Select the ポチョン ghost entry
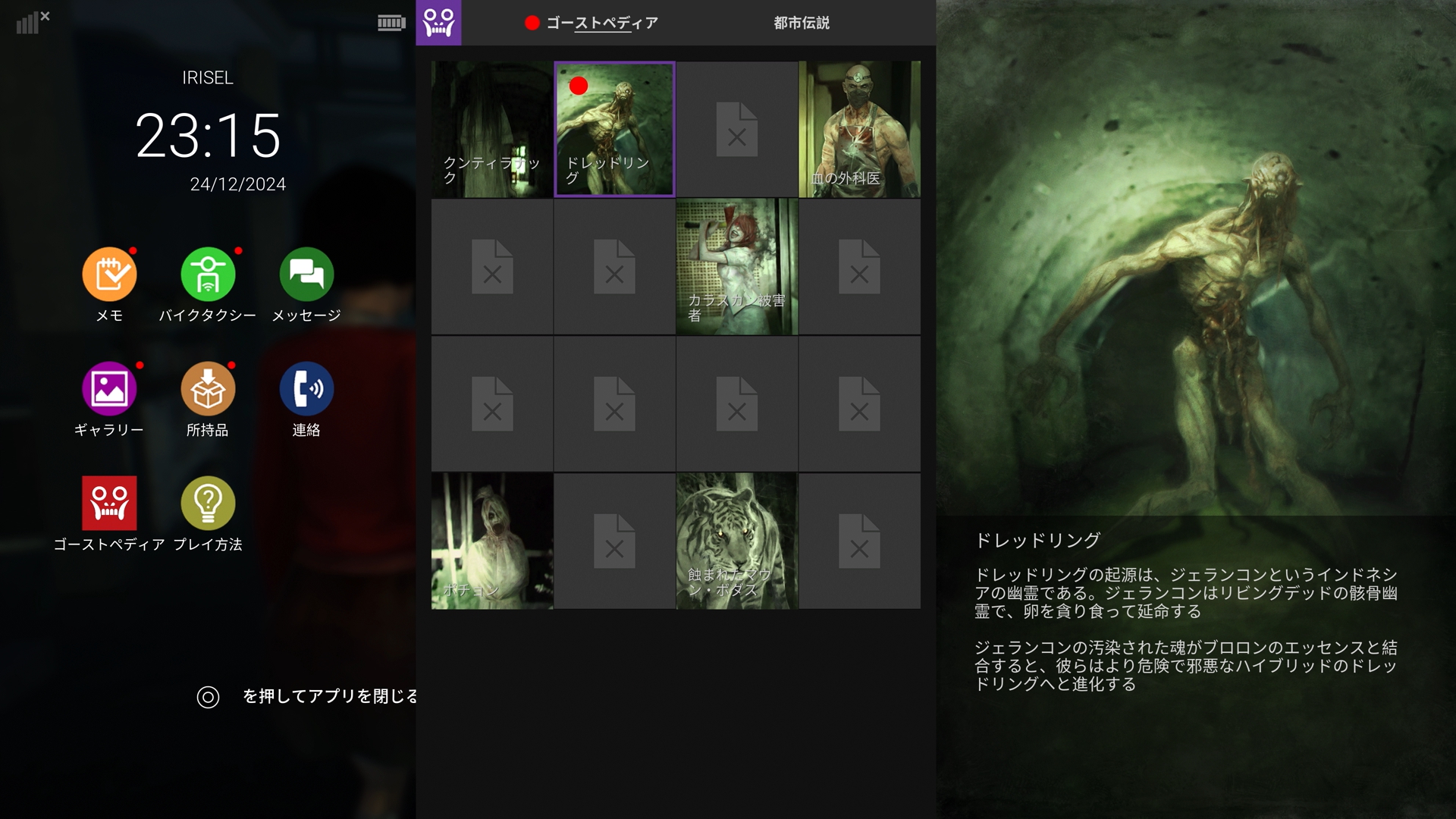1456x819 pixels. click(x=492, y=541)
